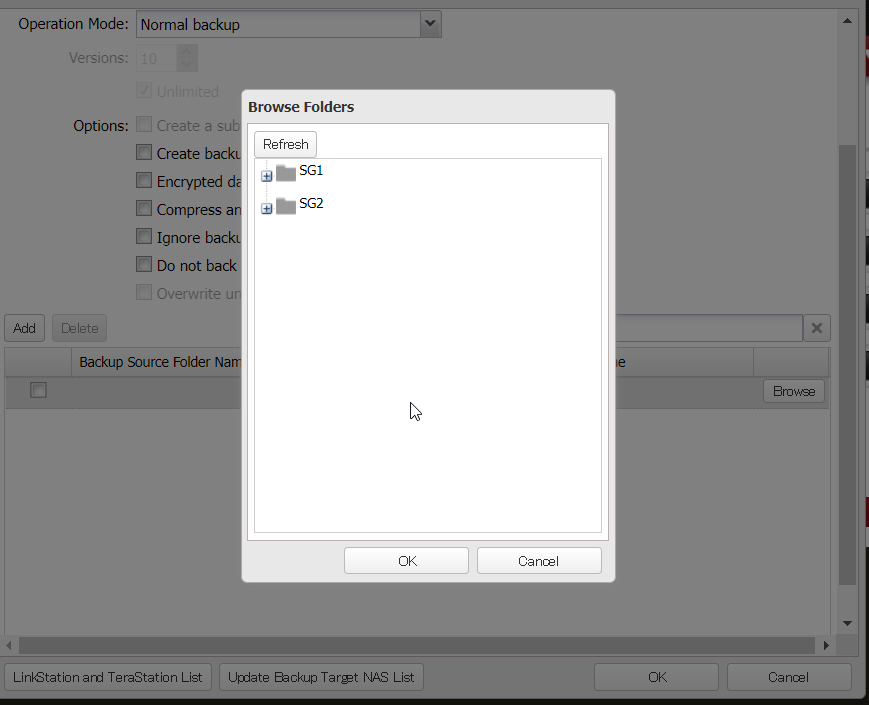Click the vertical scrollbar down arrow
The height and width of the screenshot is (705, 869).
pyautogui.click(x=847, y=623)
